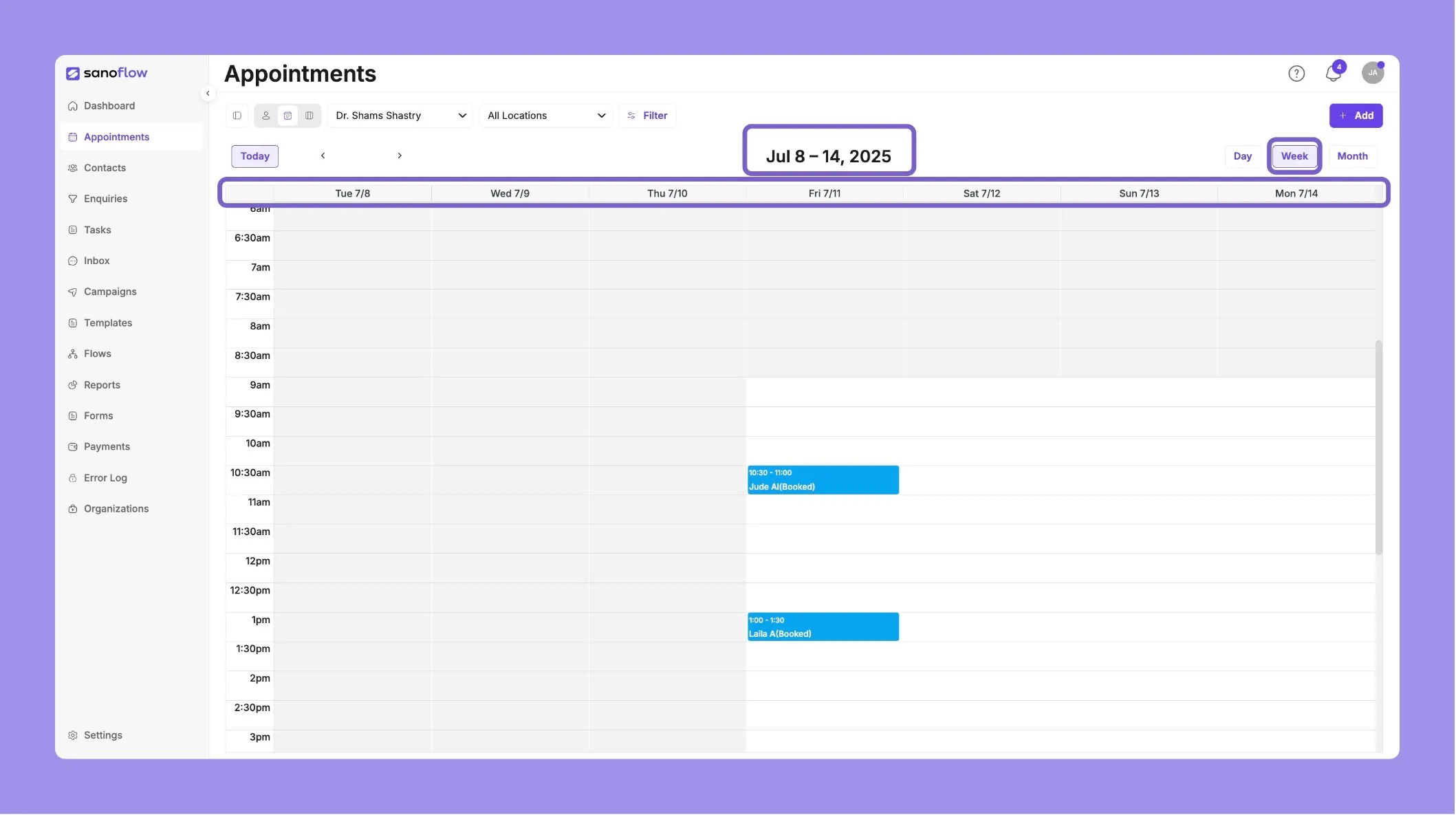
Task: Open notifications bell
Action: pos(1334,73)
